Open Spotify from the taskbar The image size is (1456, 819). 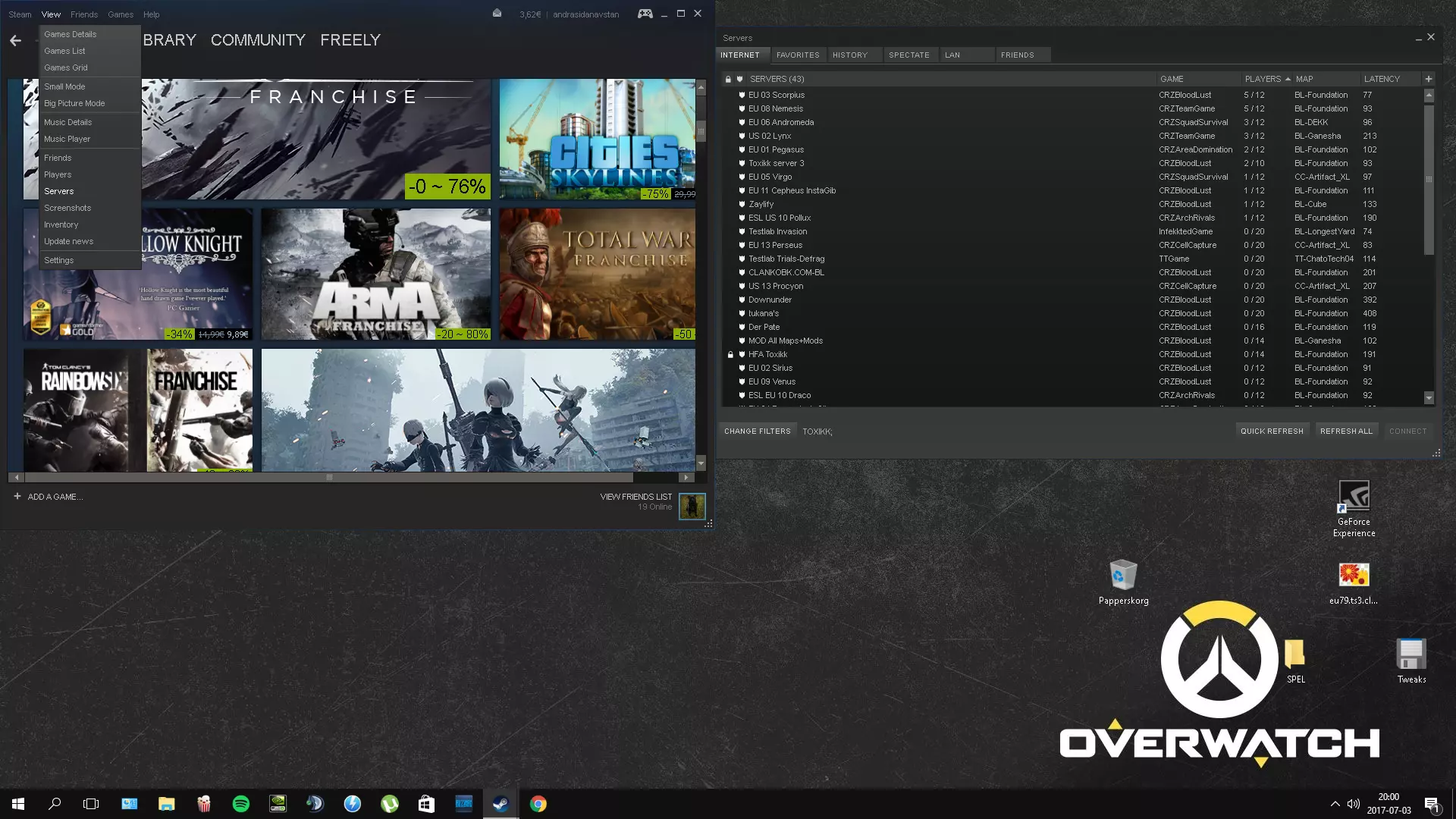coord(241,804)
